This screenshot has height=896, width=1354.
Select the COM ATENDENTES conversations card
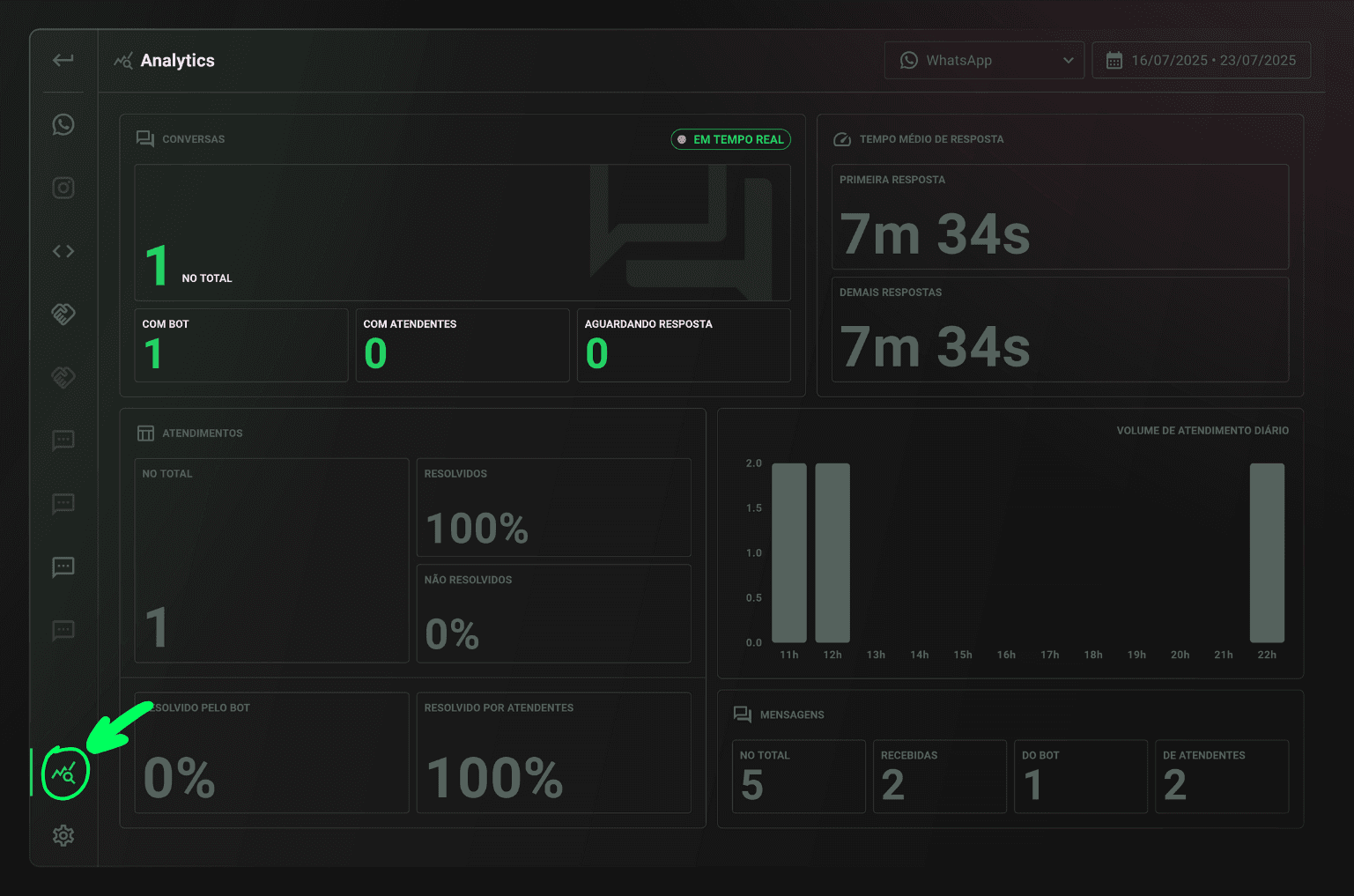tap(462, 344)
